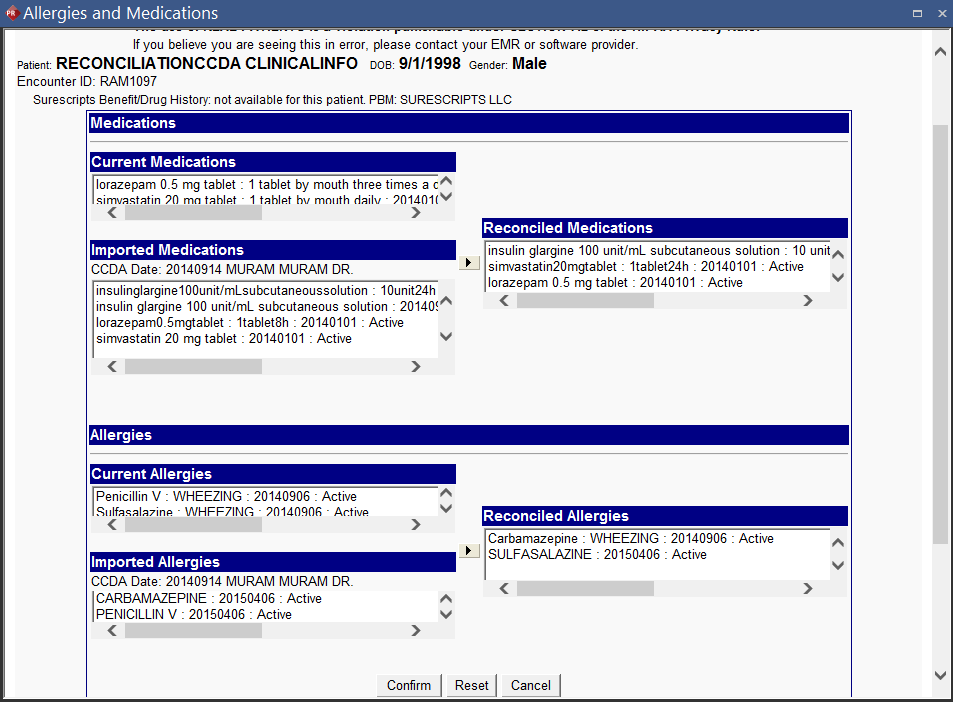Click the Imported Medications horizontal scrollbar thumb
Image resolution: width=953 pixels, height=702 pixels.
(193, 367)
